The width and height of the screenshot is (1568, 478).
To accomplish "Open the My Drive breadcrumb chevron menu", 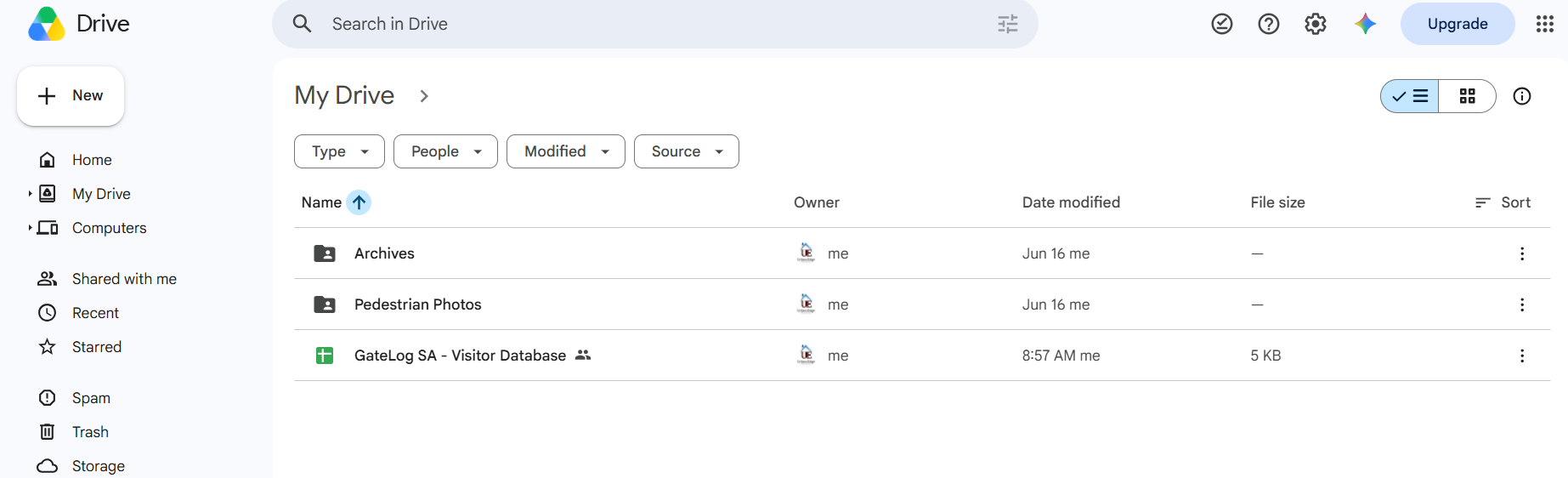I will [424, 96].
